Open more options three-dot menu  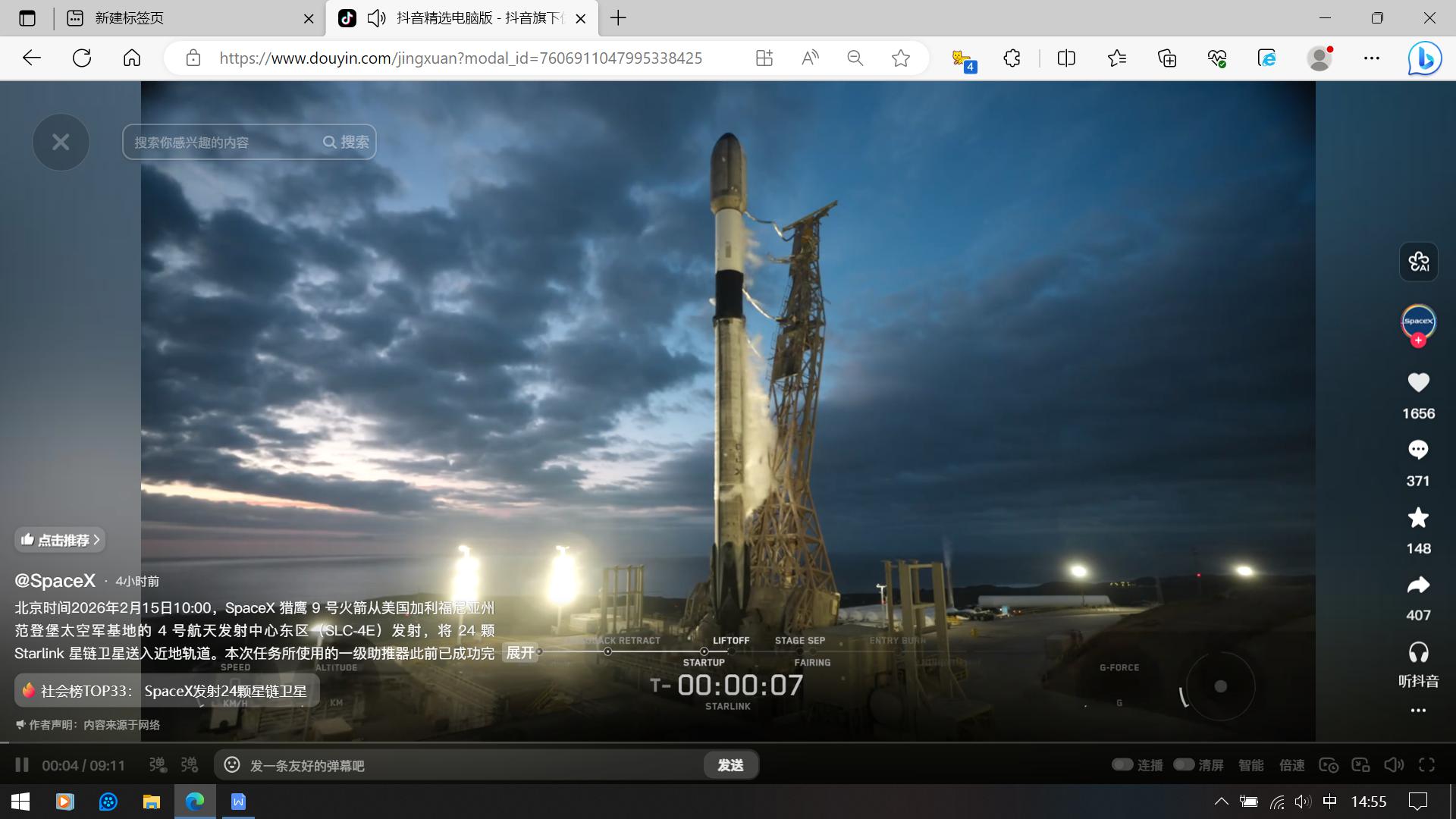point(1417,711)
